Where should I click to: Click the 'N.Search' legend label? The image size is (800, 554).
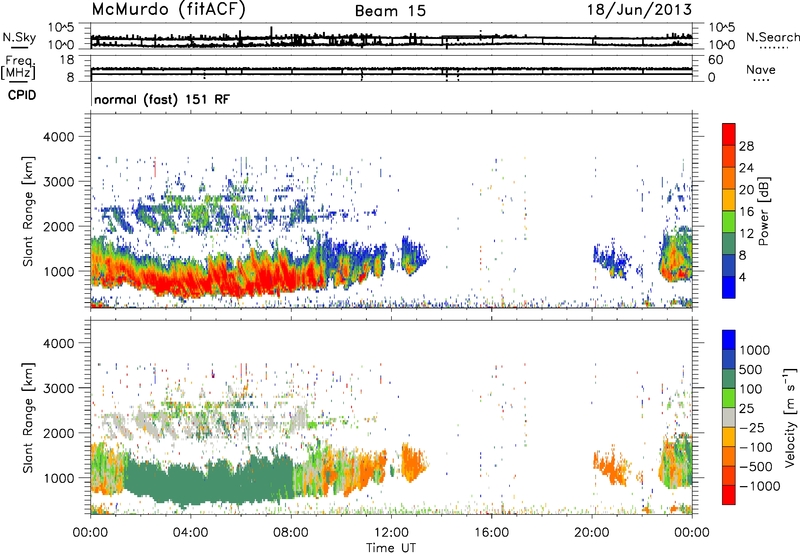coord(773,37)
